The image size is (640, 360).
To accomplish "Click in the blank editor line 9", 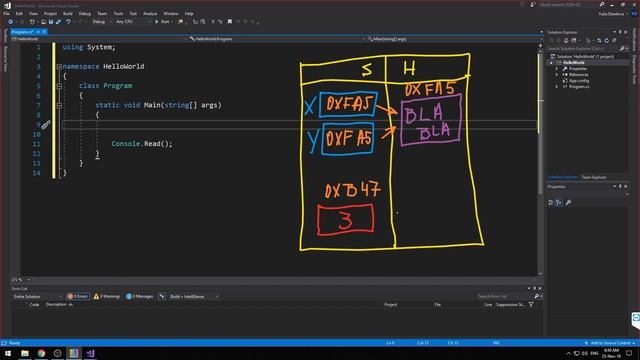I will pos(299,124).
